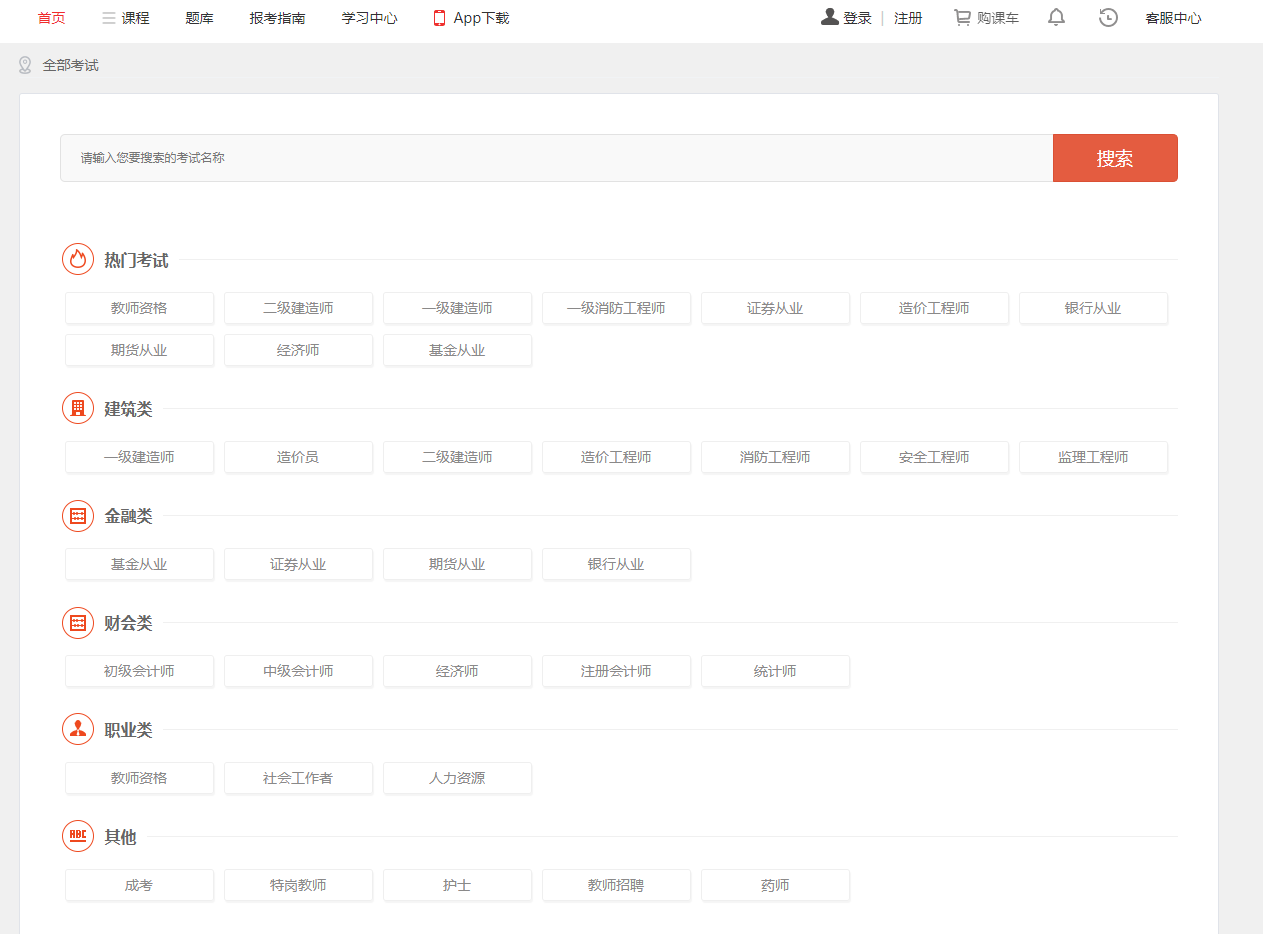
Task: Select 注册会计师 exam
Action: click(x=616, y=671)
